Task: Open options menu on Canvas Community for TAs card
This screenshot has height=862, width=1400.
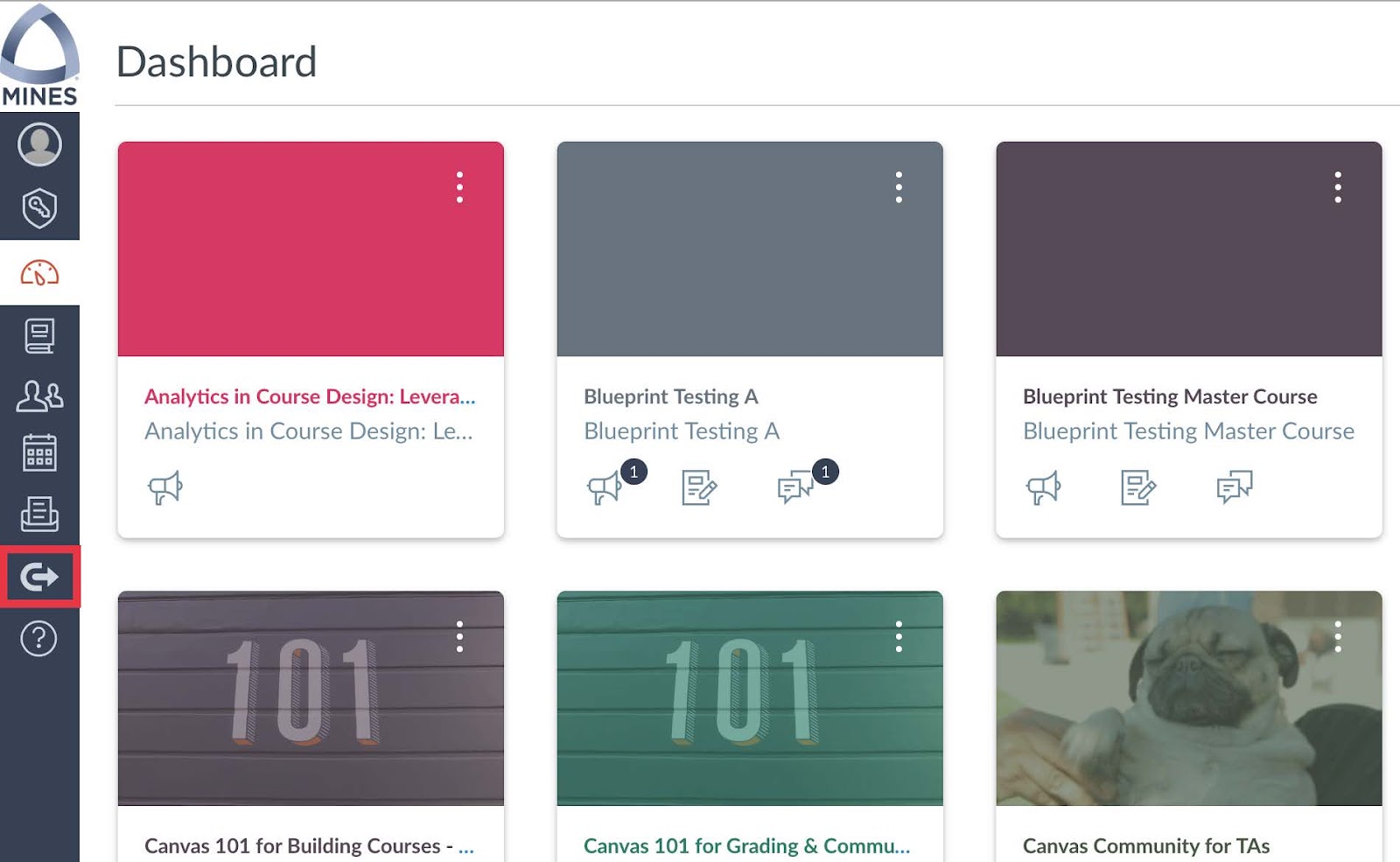Action: [1338, 636]
